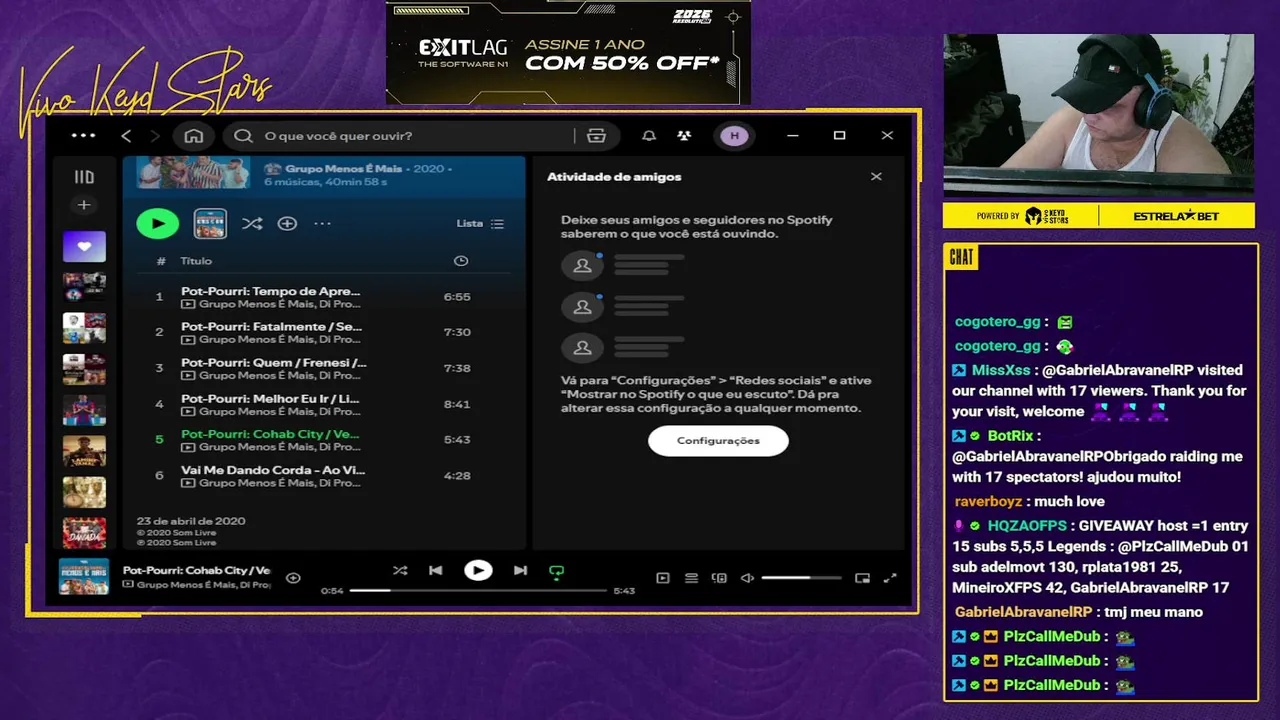Toggle repeat mode in player bar
This screenshot has width=1280, height=720.
pyautogui.click(x=557, y=572)
